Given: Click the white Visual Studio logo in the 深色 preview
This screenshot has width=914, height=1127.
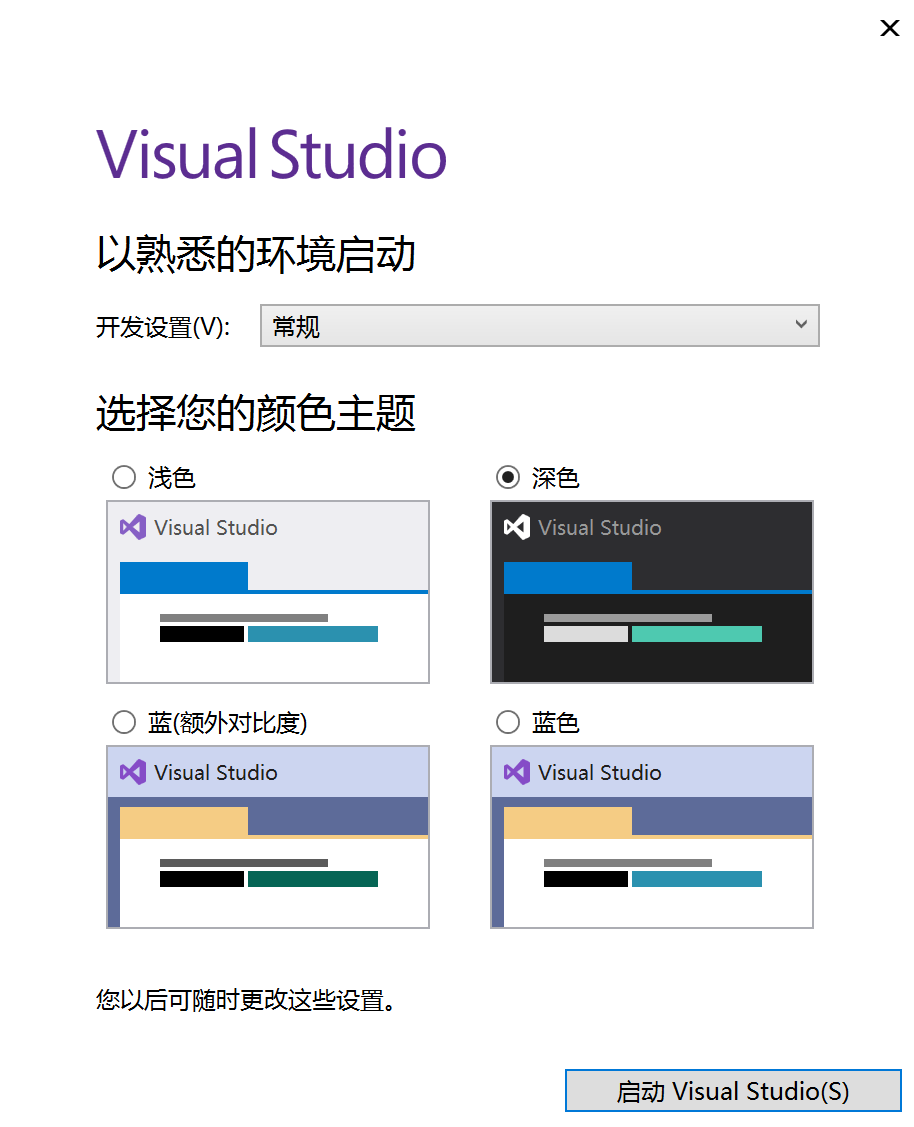Looking at the screenshot, I should (517, 527).
